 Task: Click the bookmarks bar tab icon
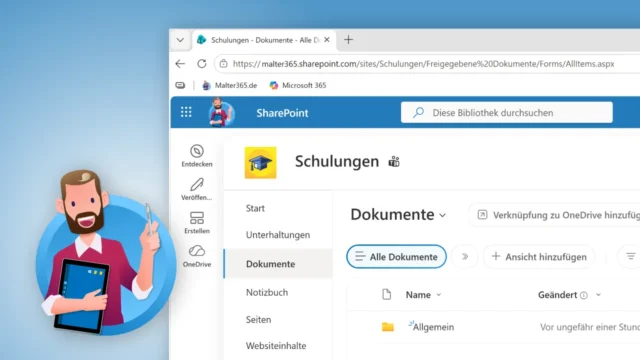coord(180,85)
